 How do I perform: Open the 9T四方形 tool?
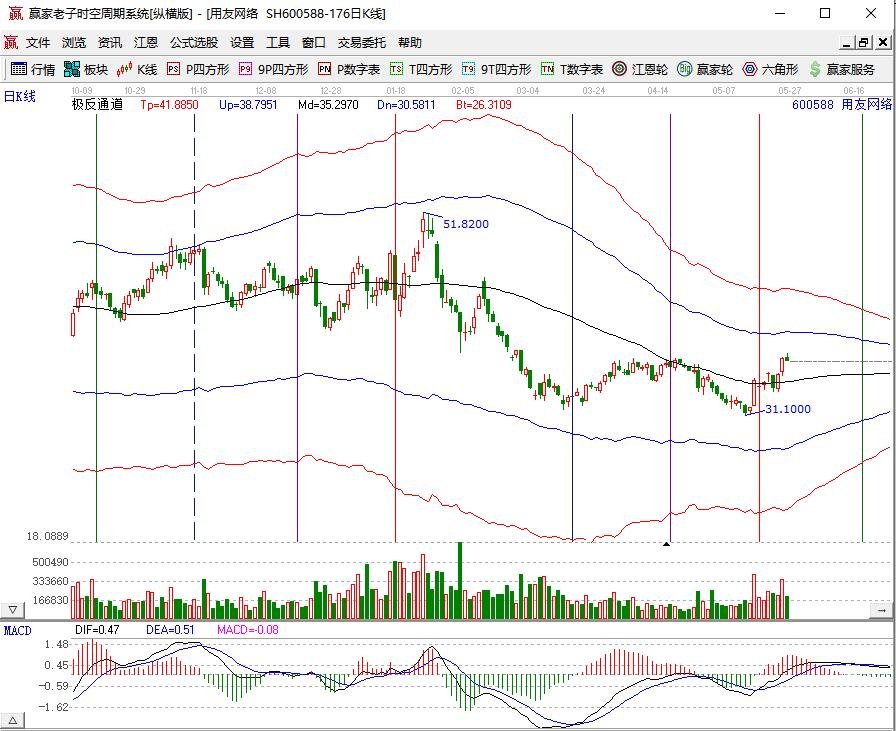[x=496, y=69]
